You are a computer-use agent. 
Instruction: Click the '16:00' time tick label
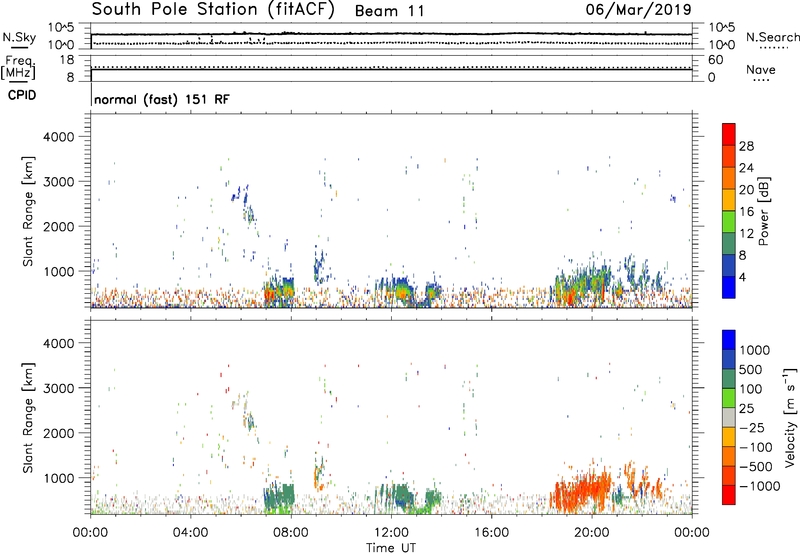(491, 533)
